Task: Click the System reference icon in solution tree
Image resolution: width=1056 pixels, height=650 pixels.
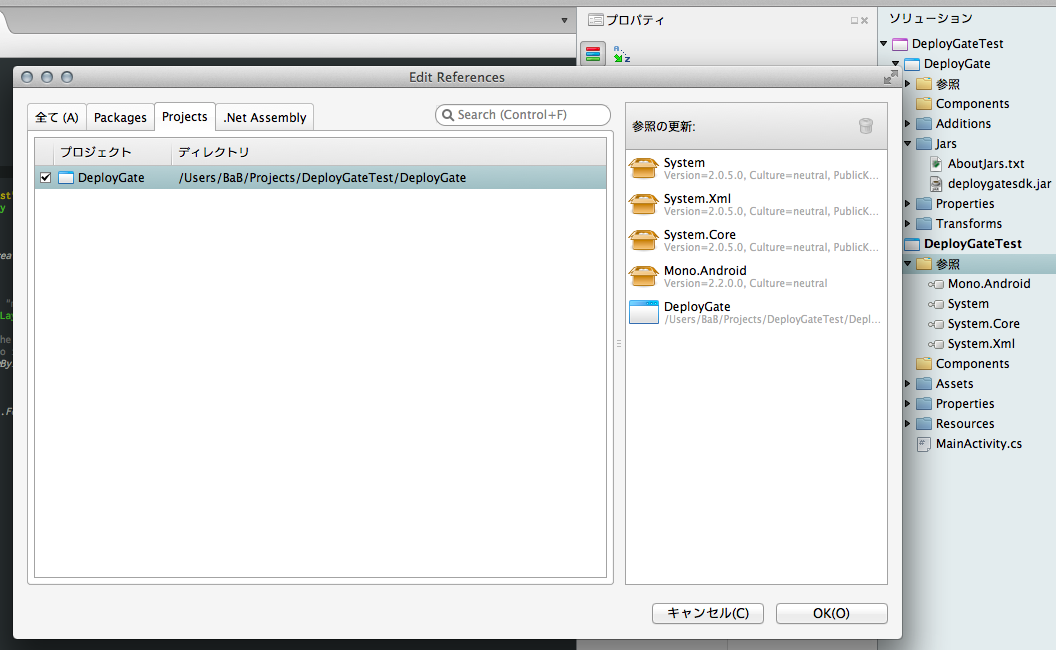Action: point(936,304)
